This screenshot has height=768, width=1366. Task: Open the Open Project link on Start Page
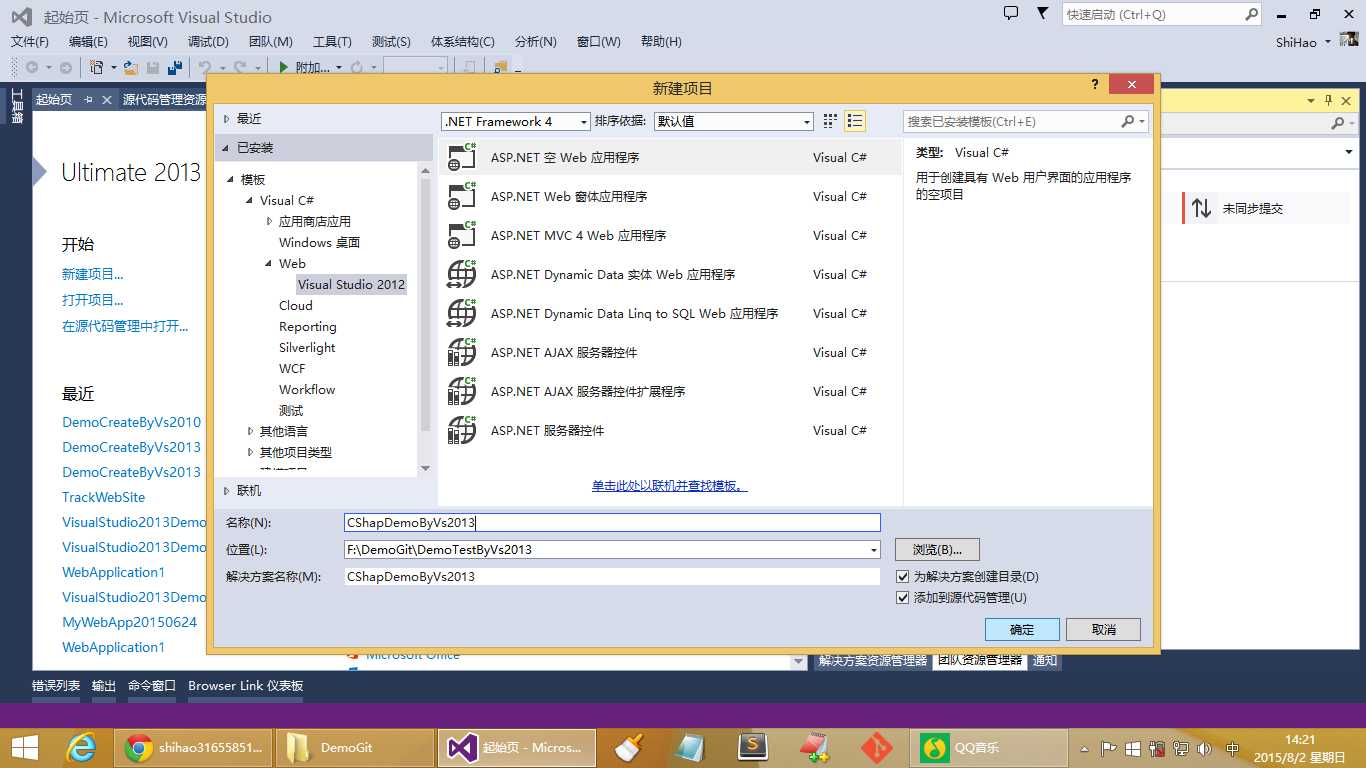tap(93, 300)
